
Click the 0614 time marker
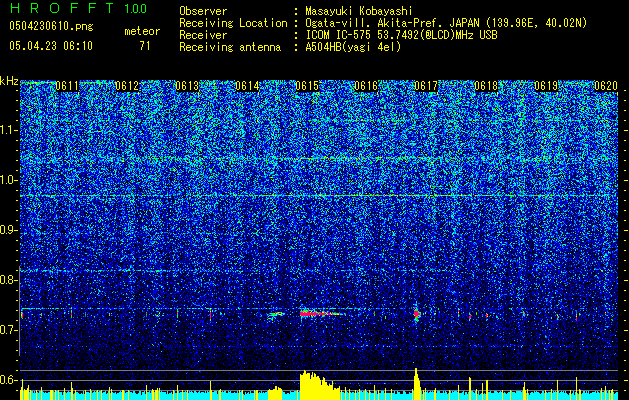click(x=247, y=86)
